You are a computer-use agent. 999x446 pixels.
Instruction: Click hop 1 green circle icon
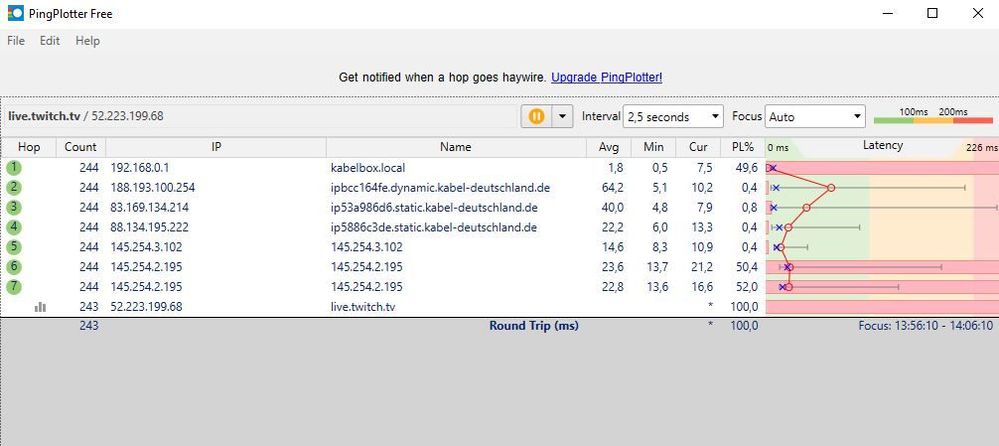pos(14,168)
